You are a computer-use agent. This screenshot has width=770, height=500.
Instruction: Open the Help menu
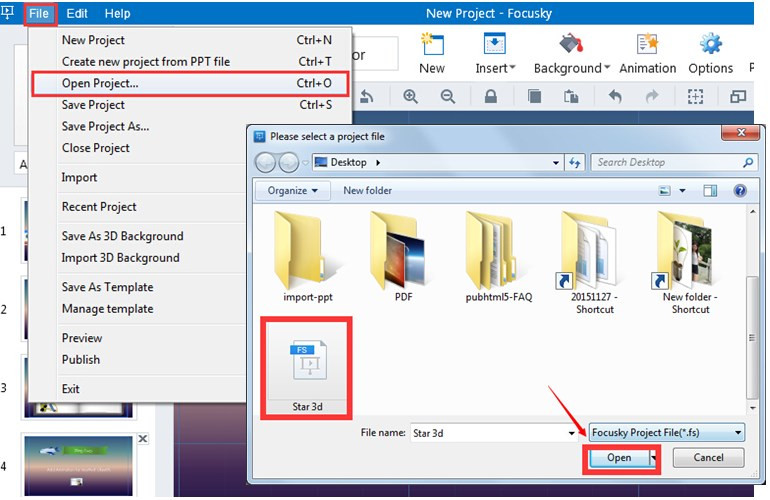[x=117, y=13]
